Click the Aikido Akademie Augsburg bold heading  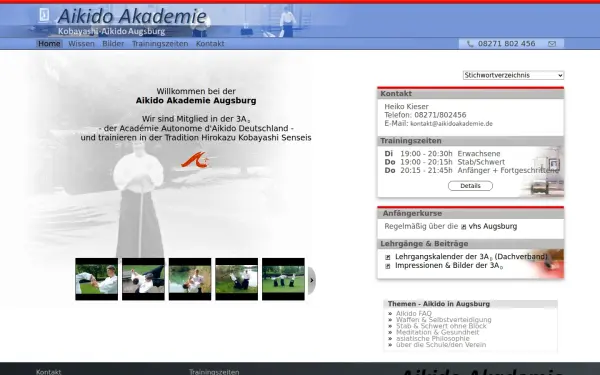(196, 101)
